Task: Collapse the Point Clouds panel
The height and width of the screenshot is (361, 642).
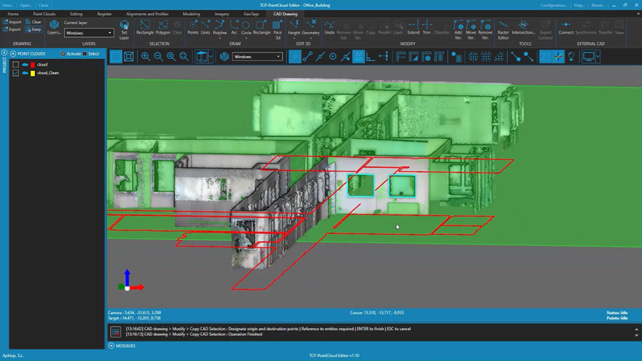Action: pyautogui.click(x=13, y=54)
